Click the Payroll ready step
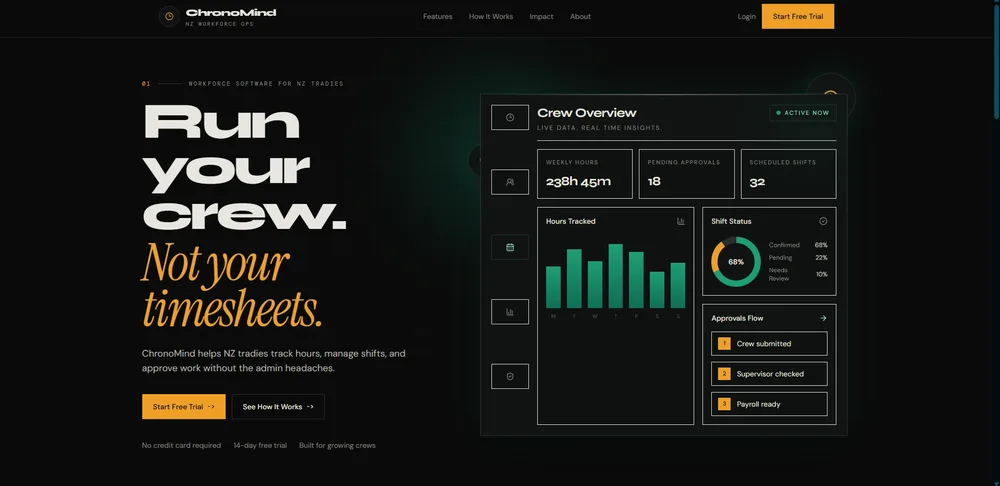 769,404
